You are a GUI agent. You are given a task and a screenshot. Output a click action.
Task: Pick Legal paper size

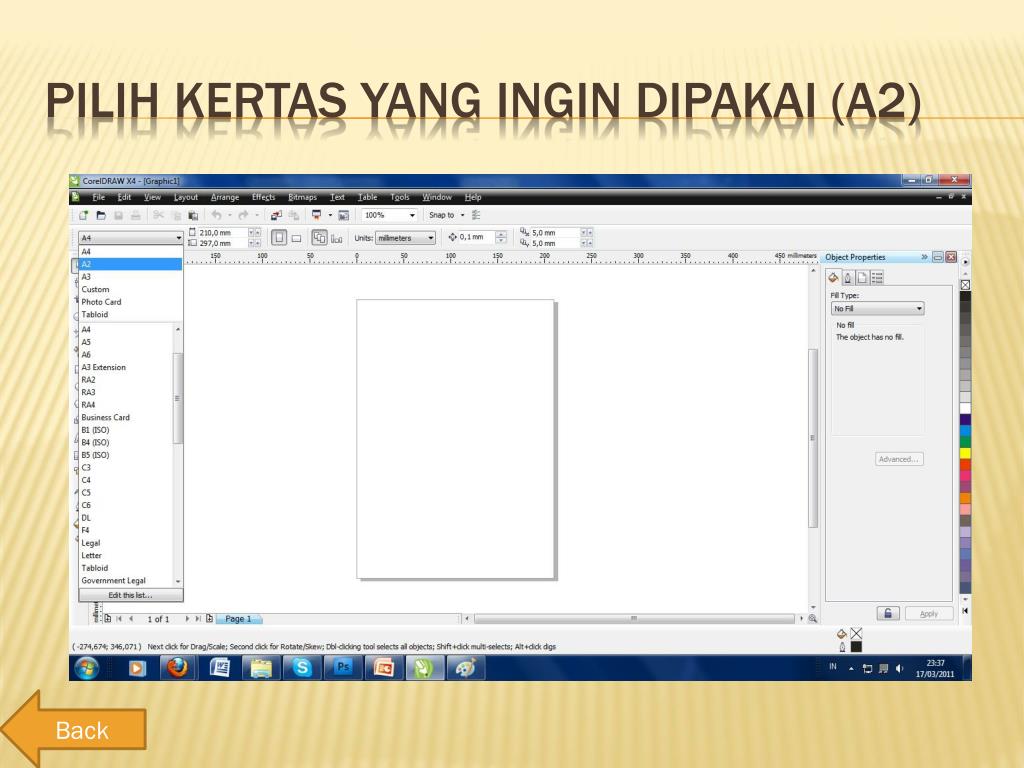pos(126,543)
